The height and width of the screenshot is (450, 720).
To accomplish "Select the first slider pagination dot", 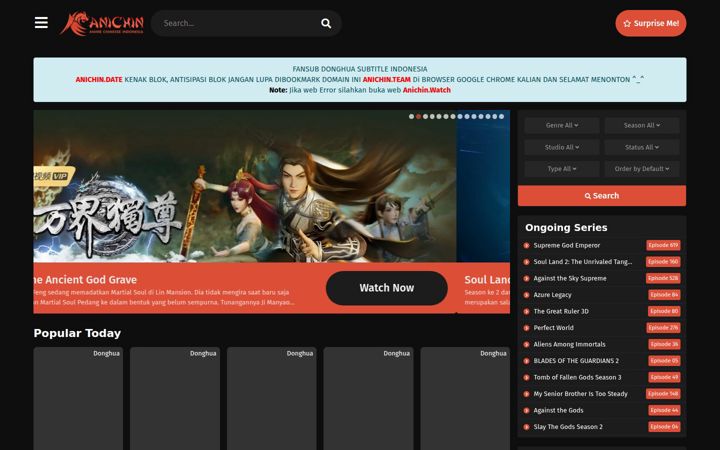I will (x=411, y=117).
